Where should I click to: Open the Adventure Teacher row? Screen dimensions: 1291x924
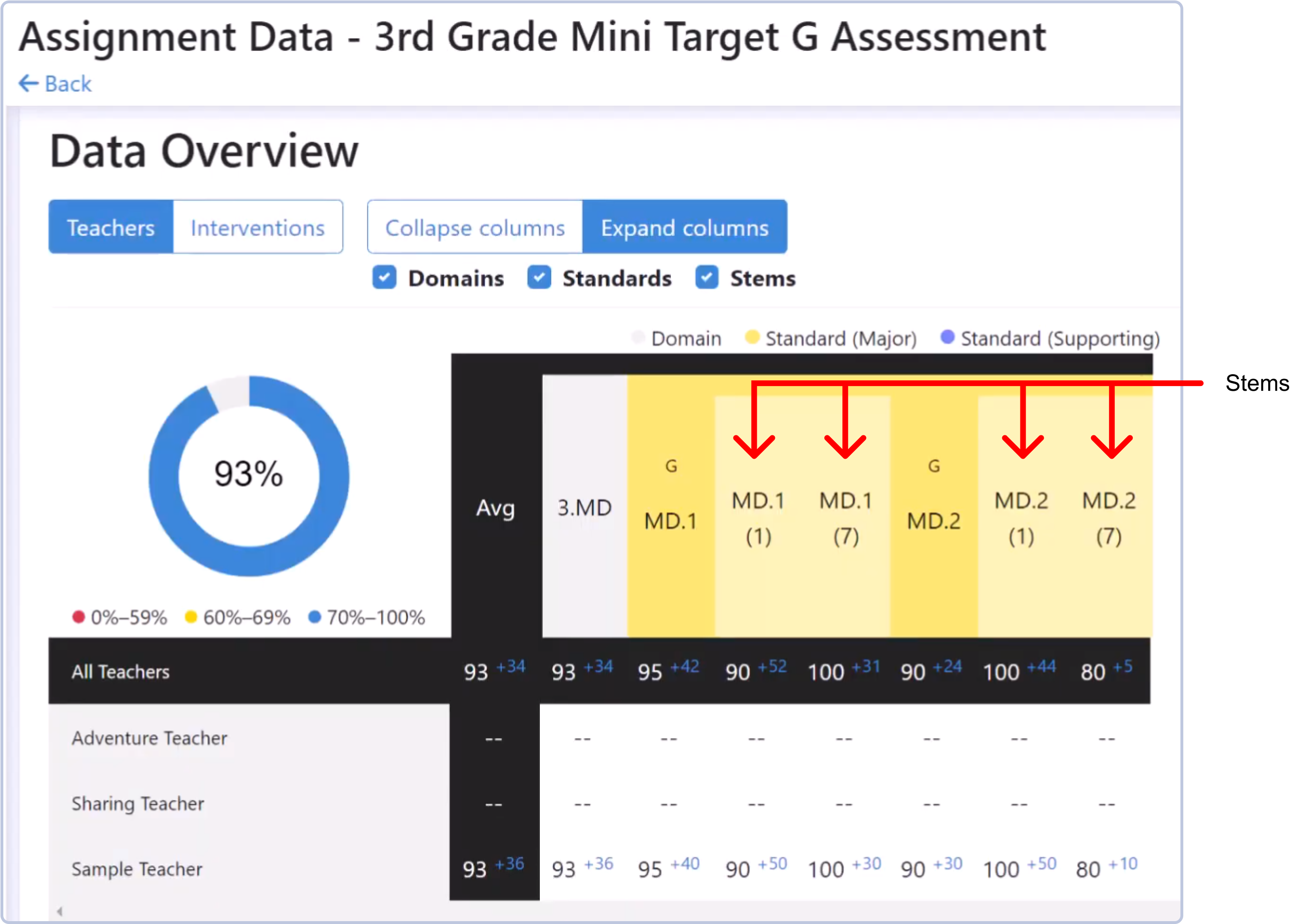tap(149, 738)
